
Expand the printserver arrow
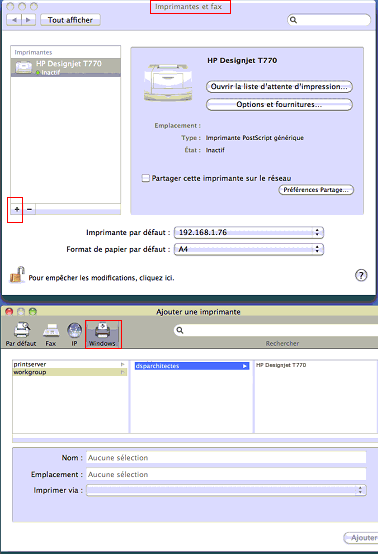click(x=123, y=364)
